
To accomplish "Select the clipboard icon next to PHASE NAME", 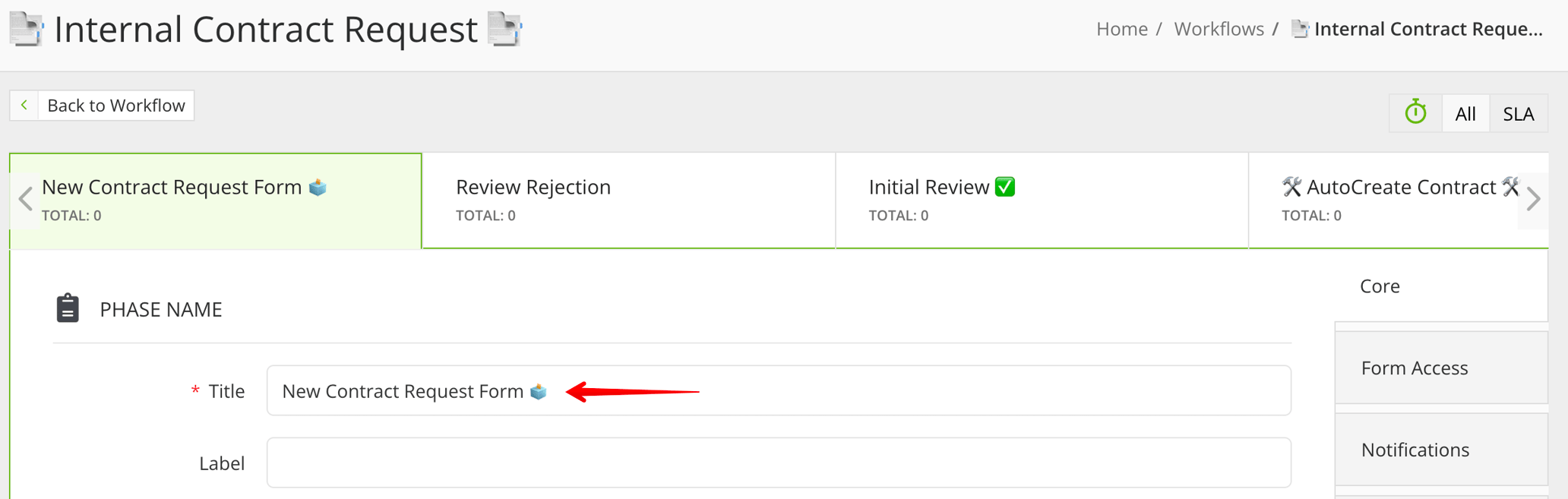I will (x=68, y=308).
